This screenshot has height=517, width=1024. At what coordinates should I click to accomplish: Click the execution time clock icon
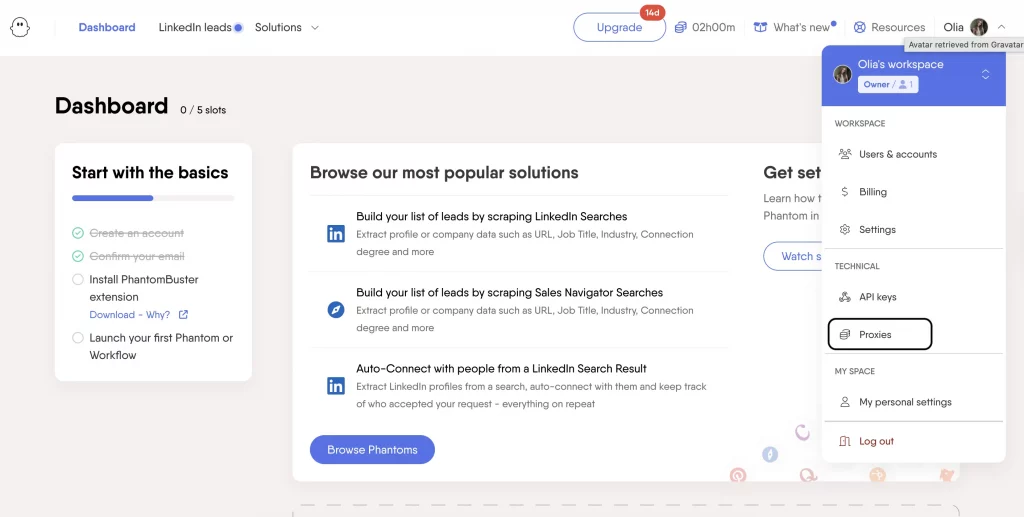click(680, 27)
